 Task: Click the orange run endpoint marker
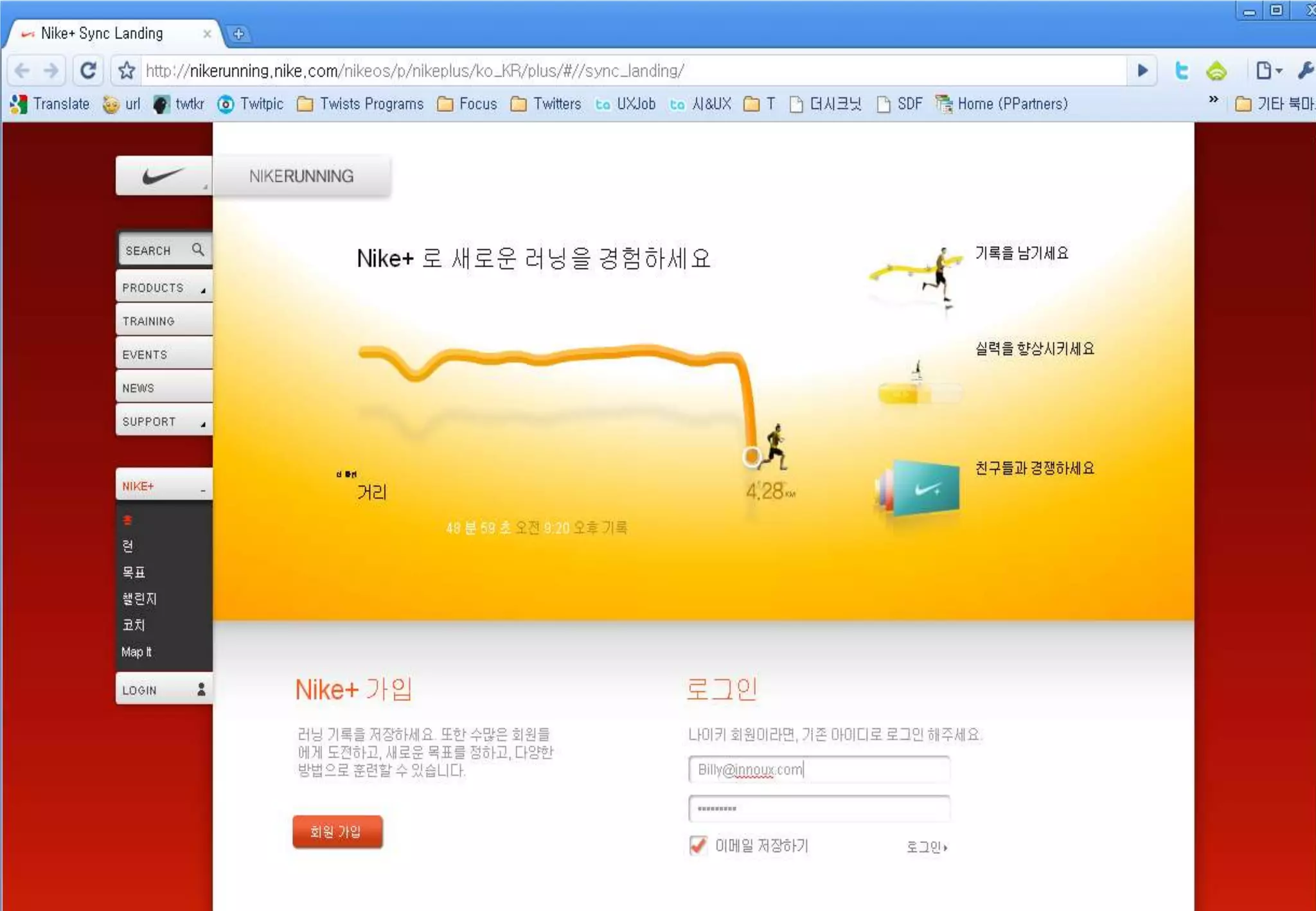751,457
